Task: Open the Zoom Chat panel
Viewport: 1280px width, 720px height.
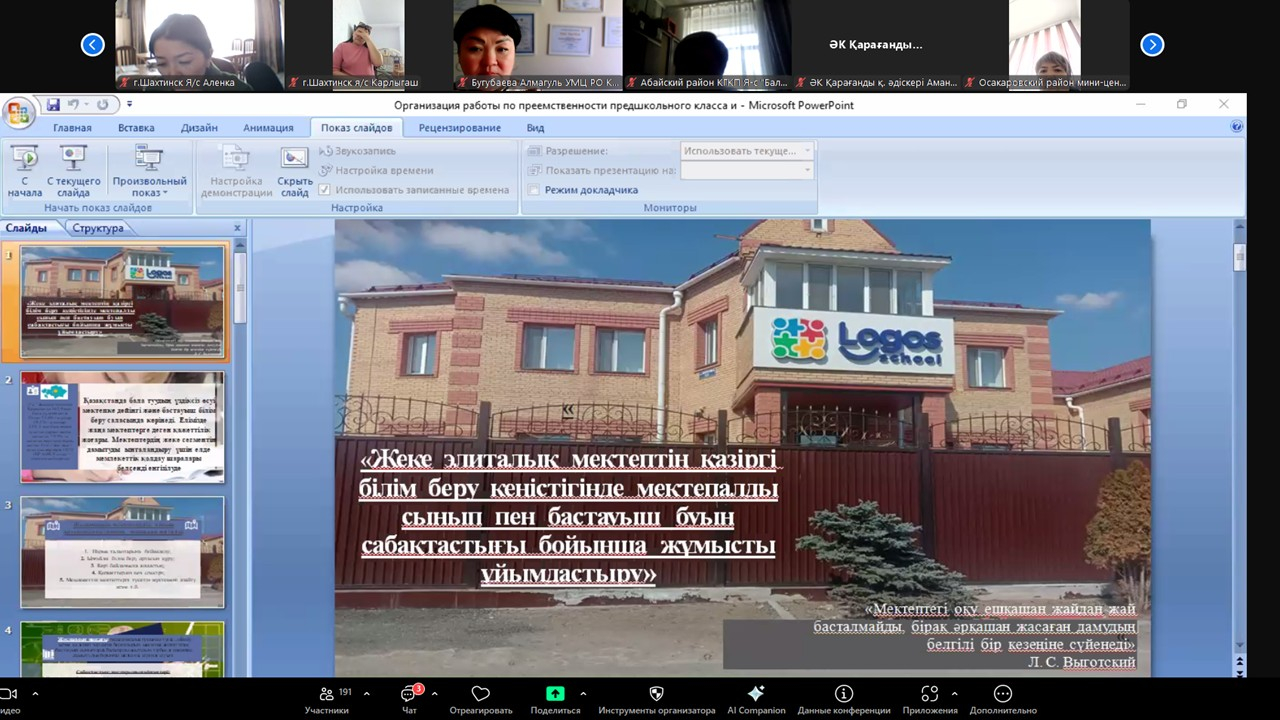Action: click(409, 699)
